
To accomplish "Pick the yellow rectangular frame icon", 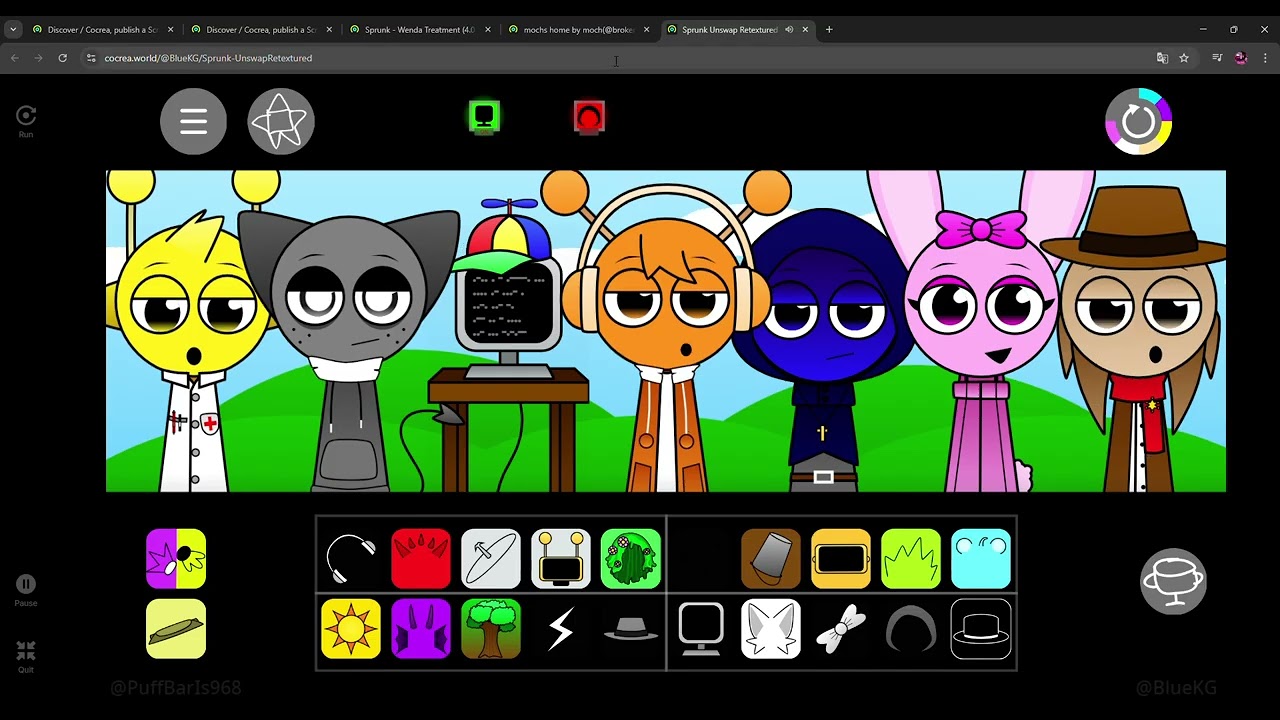I will (841, 558).
